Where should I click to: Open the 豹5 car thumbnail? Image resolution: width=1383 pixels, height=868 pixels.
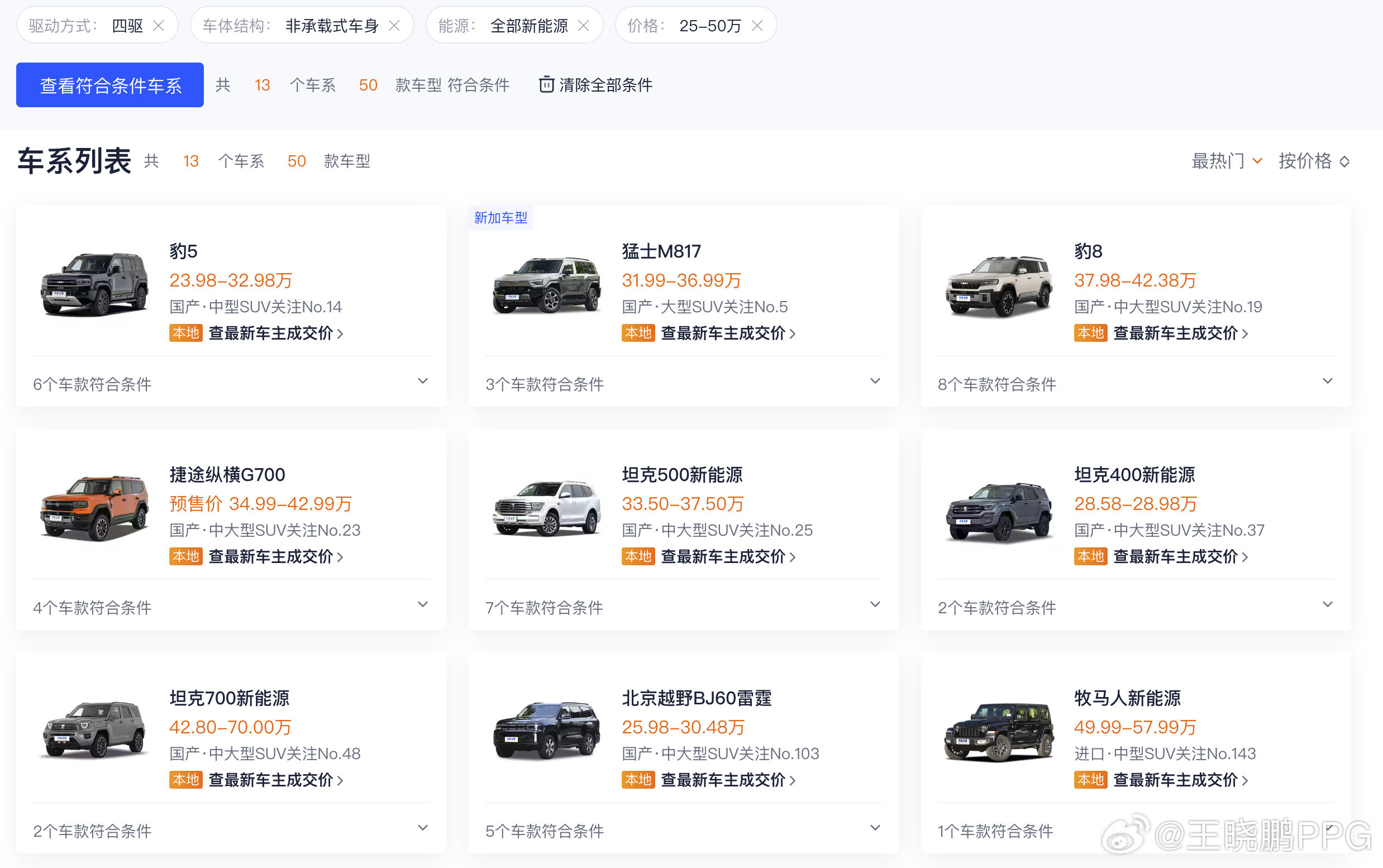(95, 285)
